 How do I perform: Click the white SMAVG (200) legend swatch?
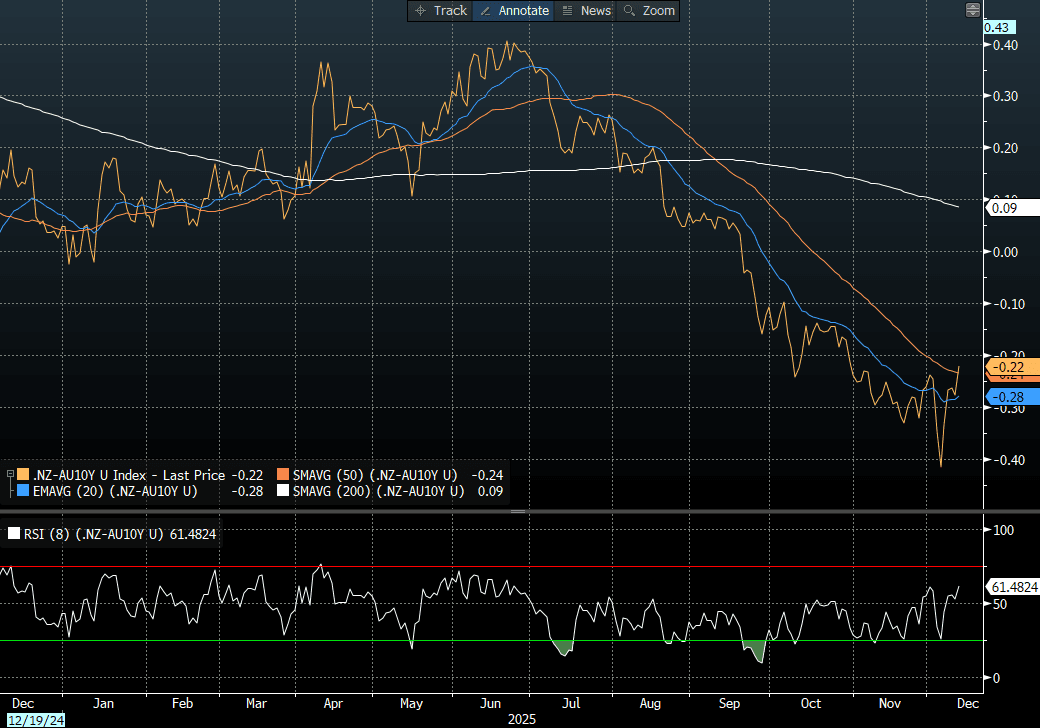point(283,491)
